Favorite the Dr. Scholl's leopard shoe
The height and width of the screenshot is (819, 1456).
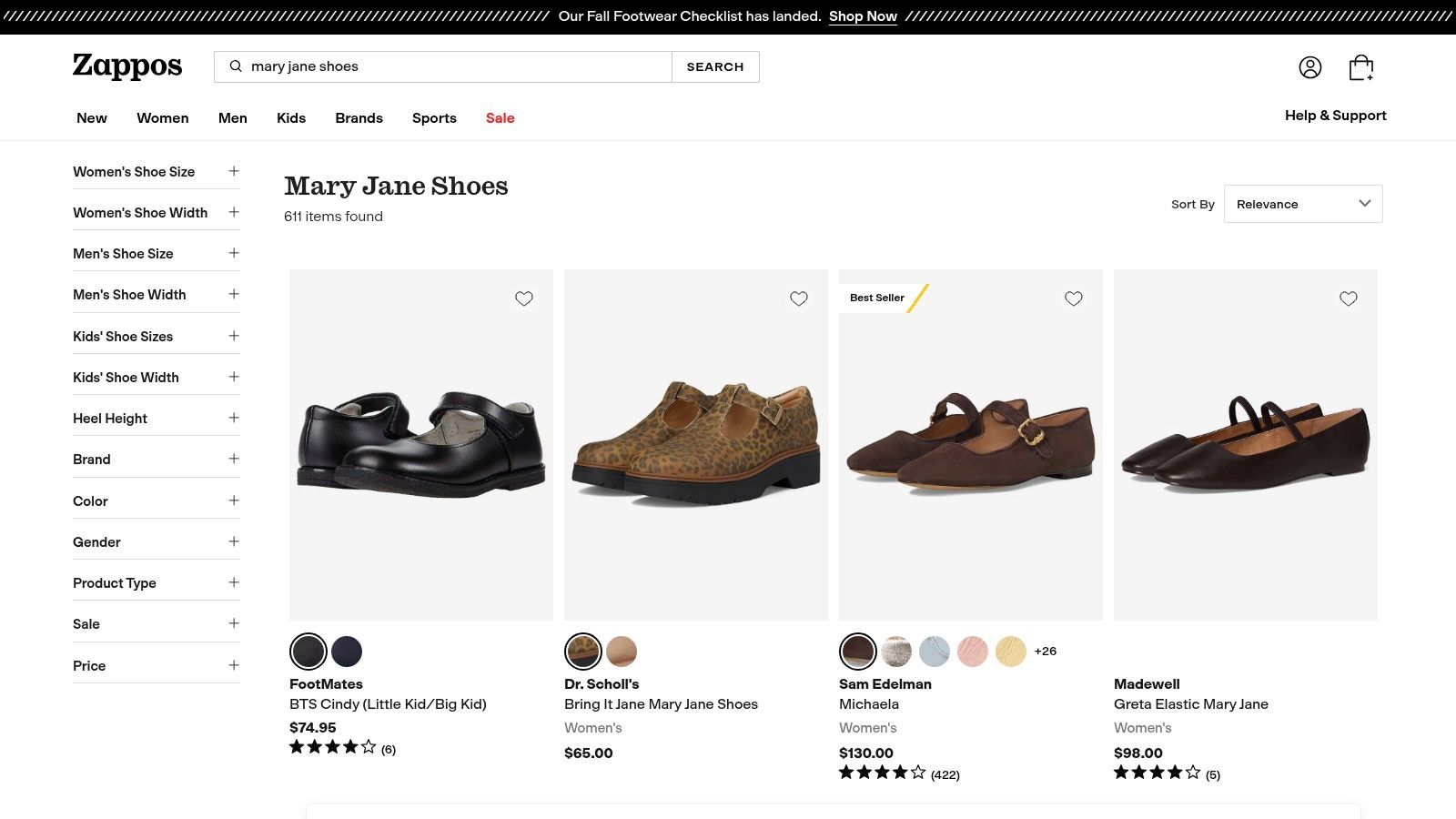[799, 298]
